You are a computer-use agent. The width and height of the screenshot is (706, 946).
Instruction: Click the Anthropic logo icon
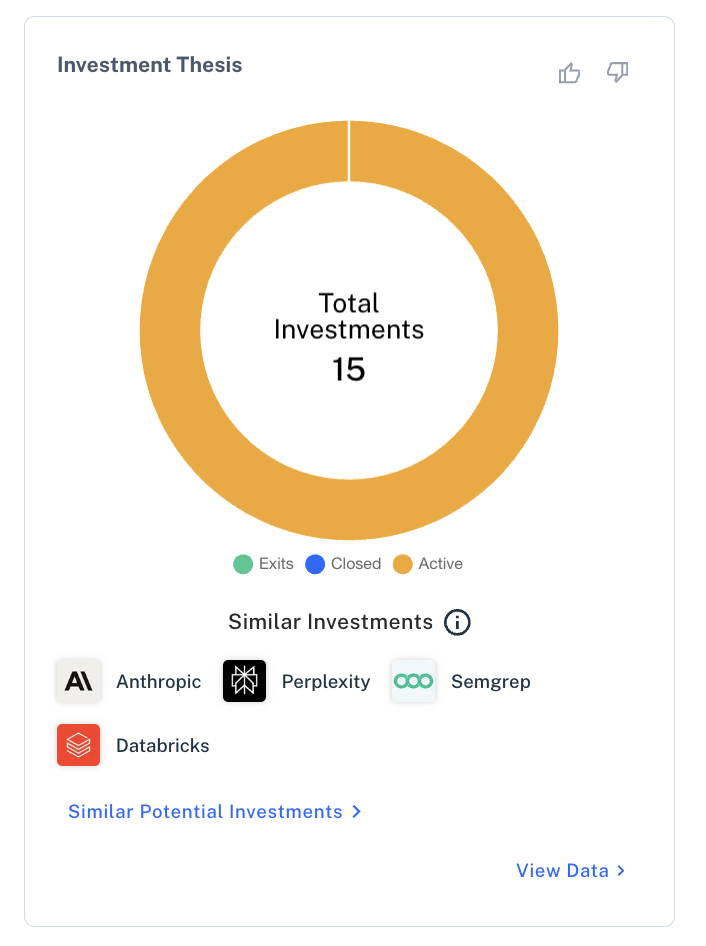(78, 682)
